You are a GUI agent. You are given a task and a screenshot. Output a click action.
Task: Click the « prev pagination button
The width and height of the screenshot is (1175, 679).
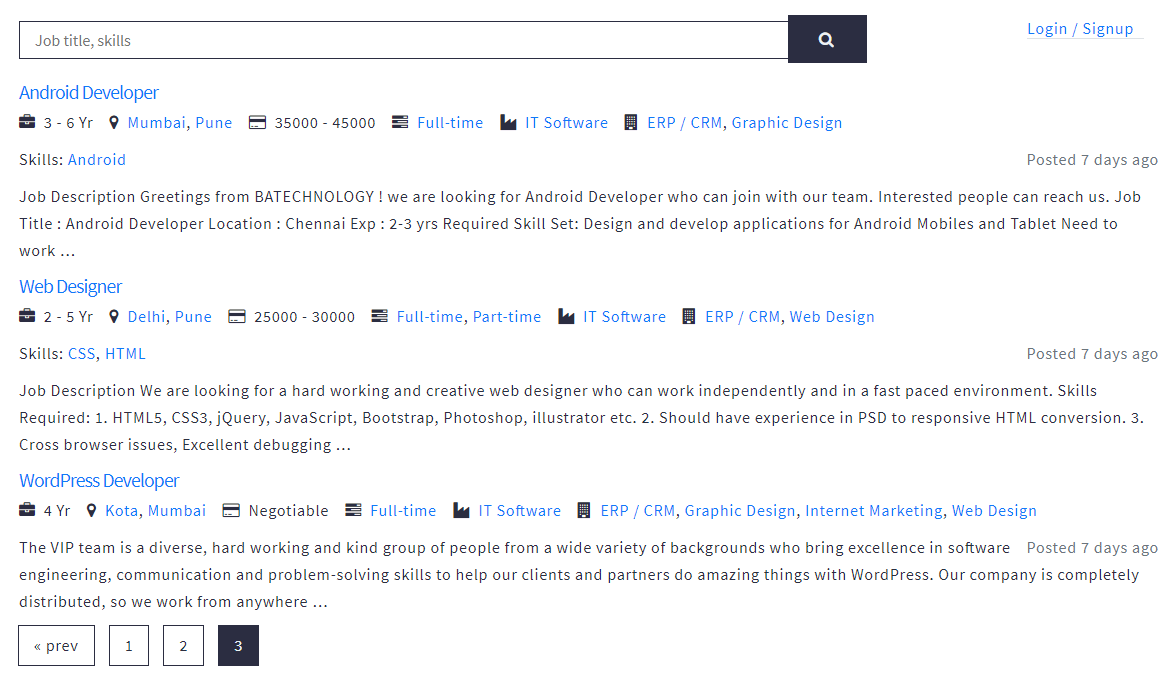56,646
